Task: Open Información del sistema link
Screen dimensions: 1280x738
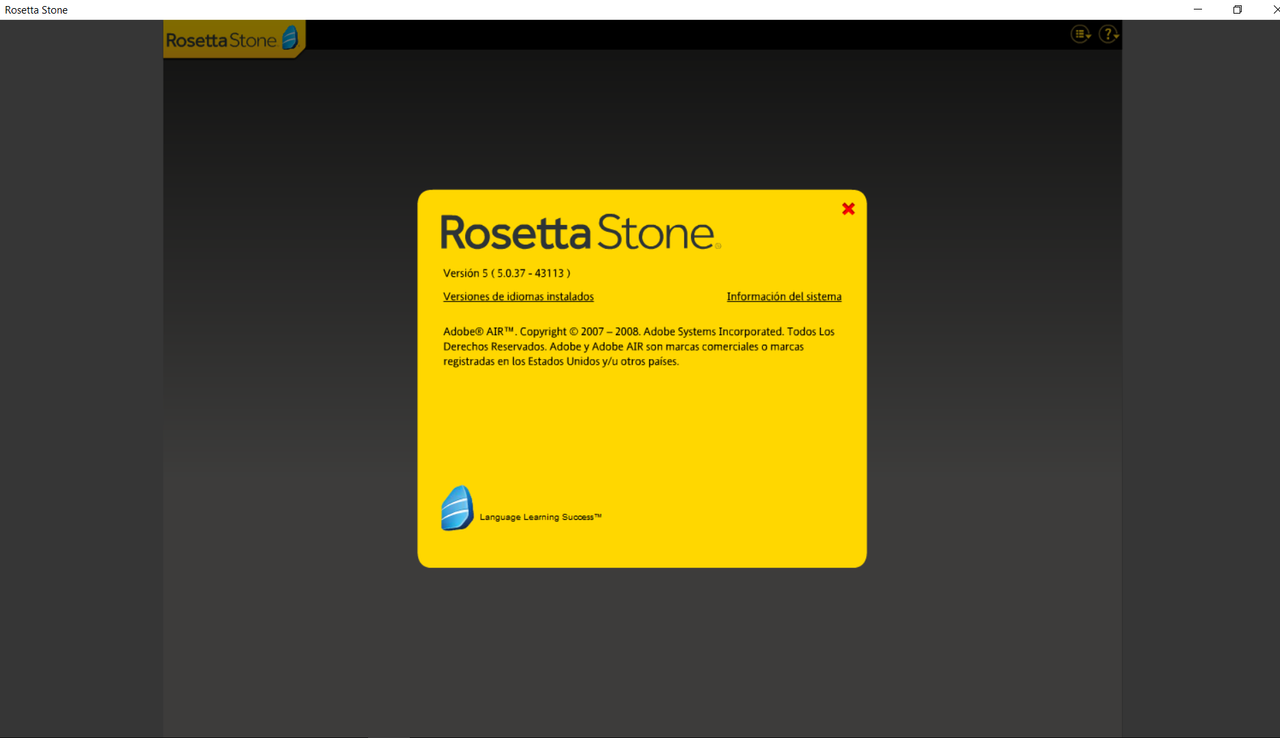Action: click(x=784, y=297)
